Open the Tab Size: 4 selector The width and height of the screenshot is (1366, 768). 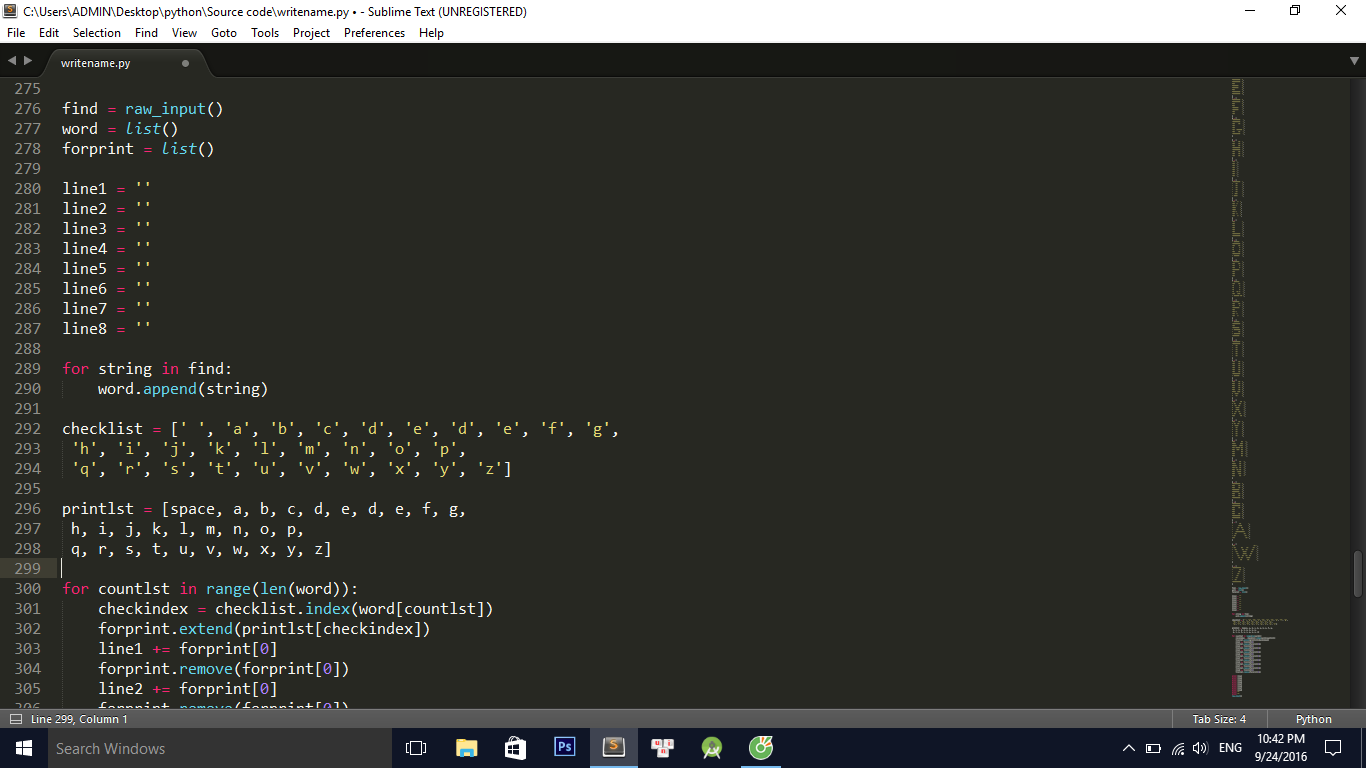(x=1218, y=719)
